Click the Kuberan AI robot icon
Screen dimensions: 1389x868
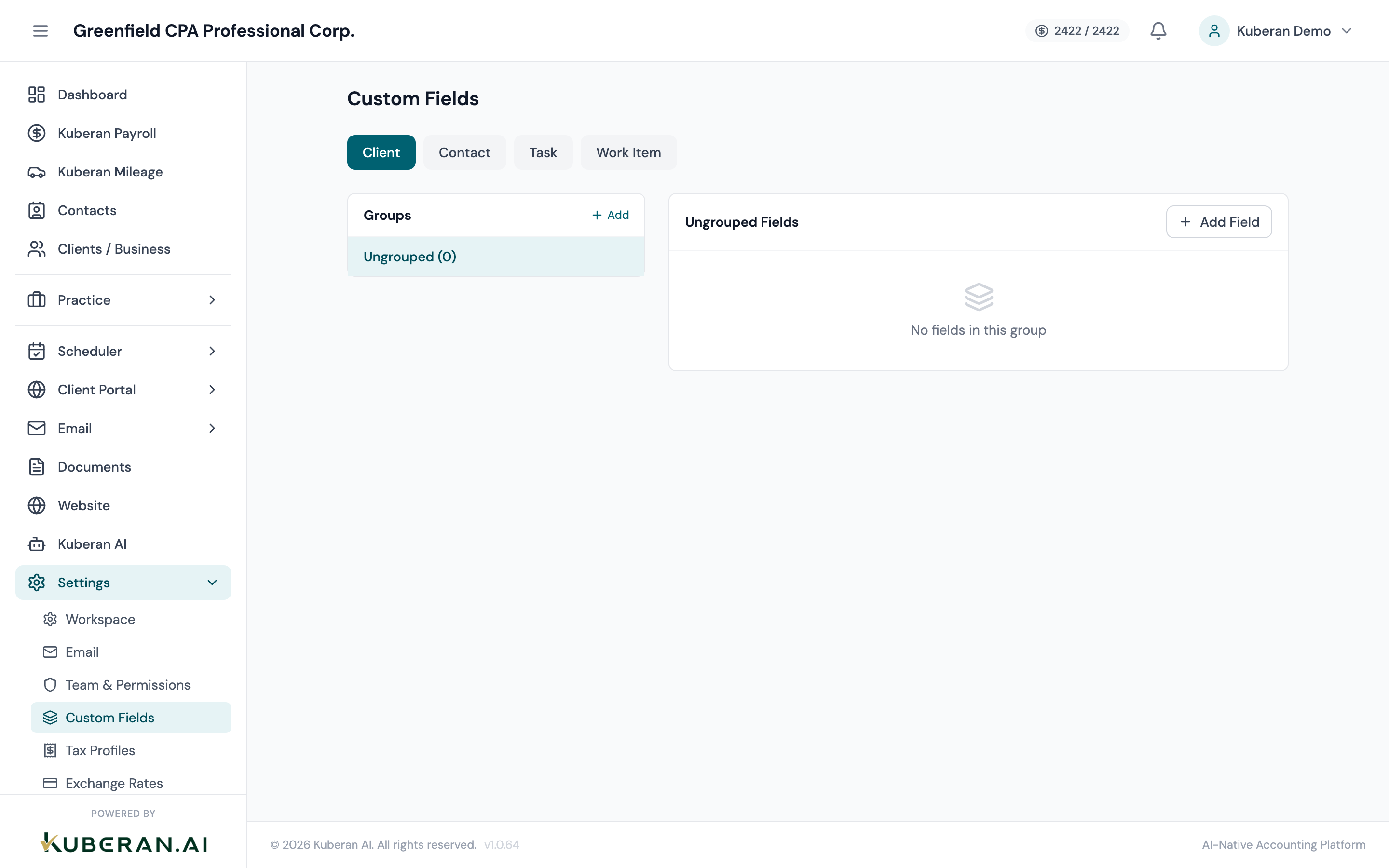[x=37, y=543]
